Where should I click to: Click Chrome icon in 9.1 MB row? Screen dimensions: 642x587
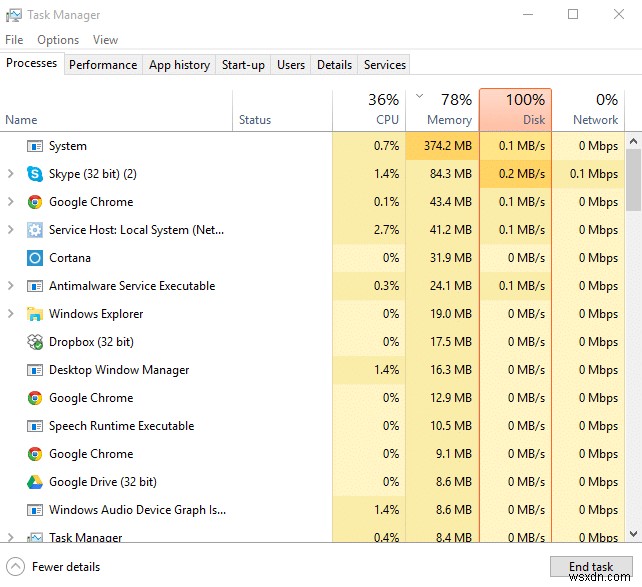pos(35,454)
